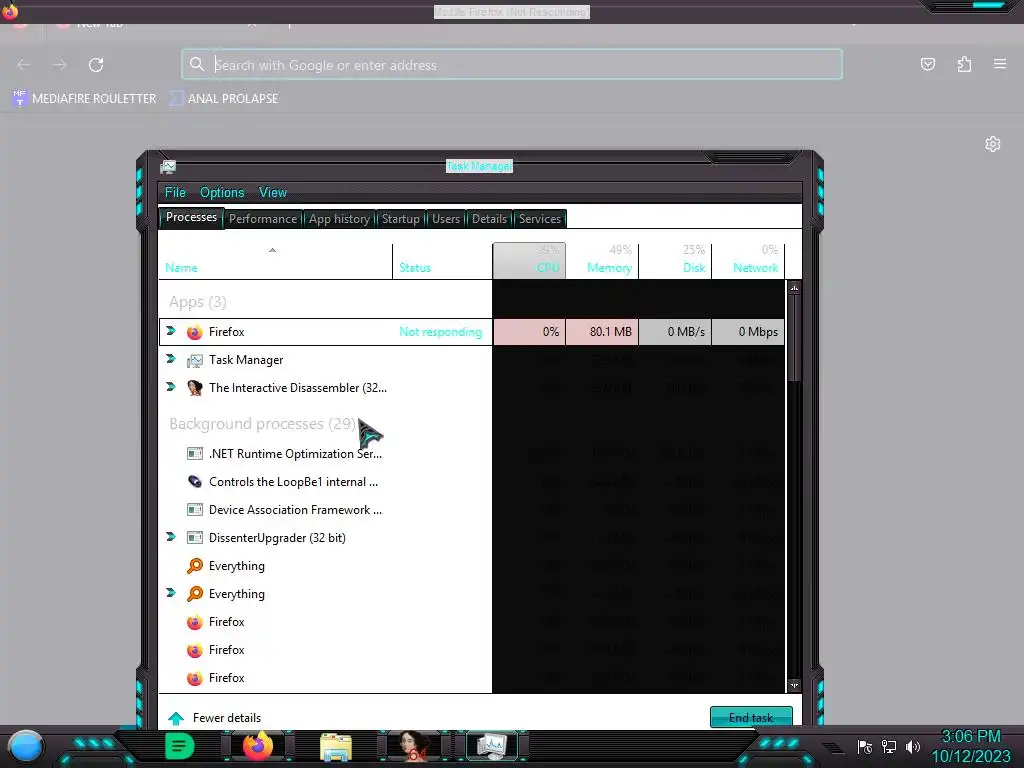Click the Firefox address search field
The image size is (1024, 768).
click(512, 65)
